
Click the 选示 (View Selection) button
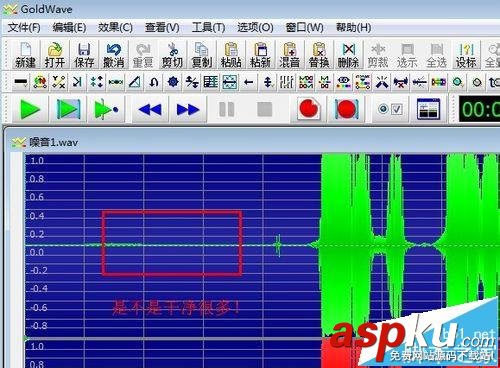407,55
